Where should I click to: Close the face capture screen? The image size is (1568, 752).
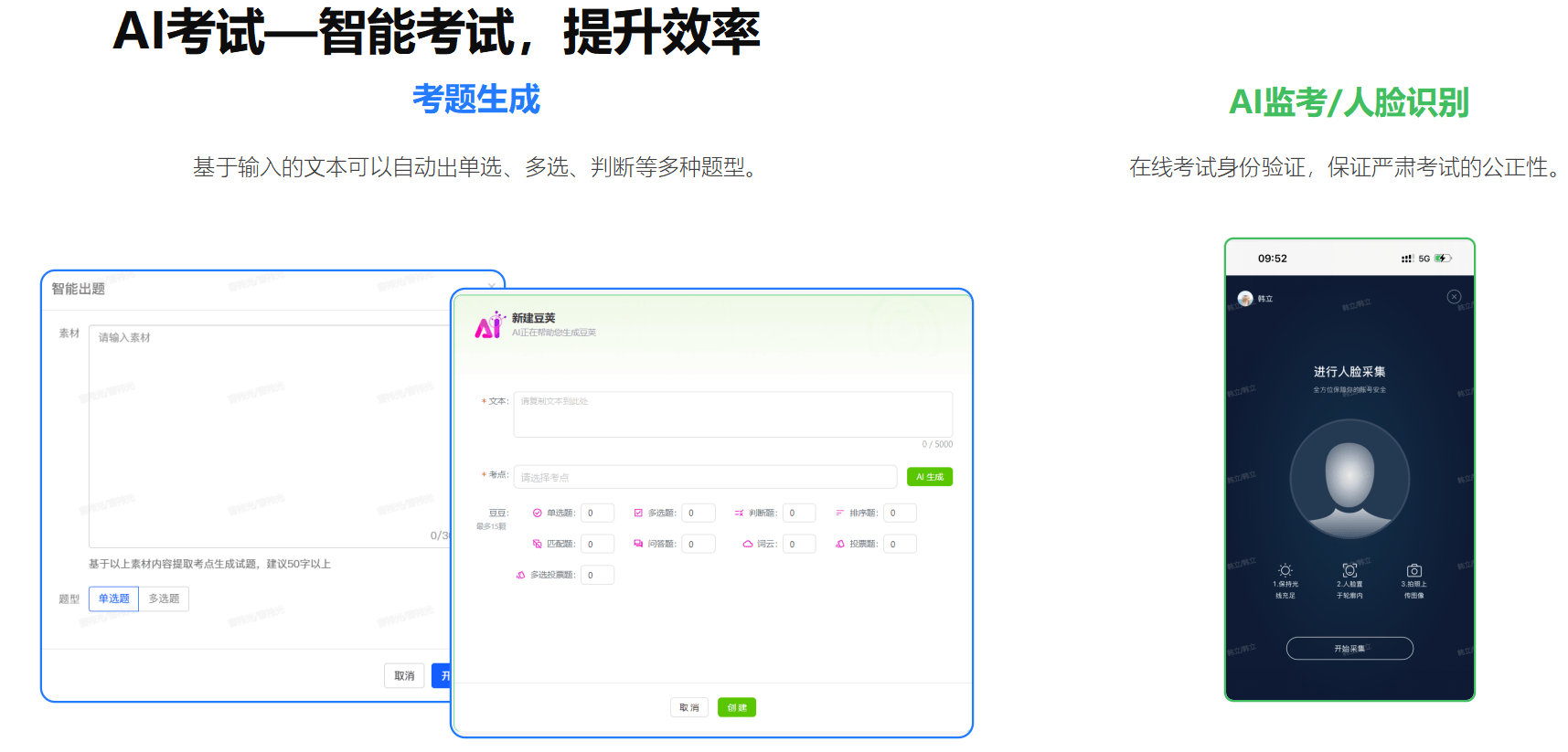point(1454,297)
